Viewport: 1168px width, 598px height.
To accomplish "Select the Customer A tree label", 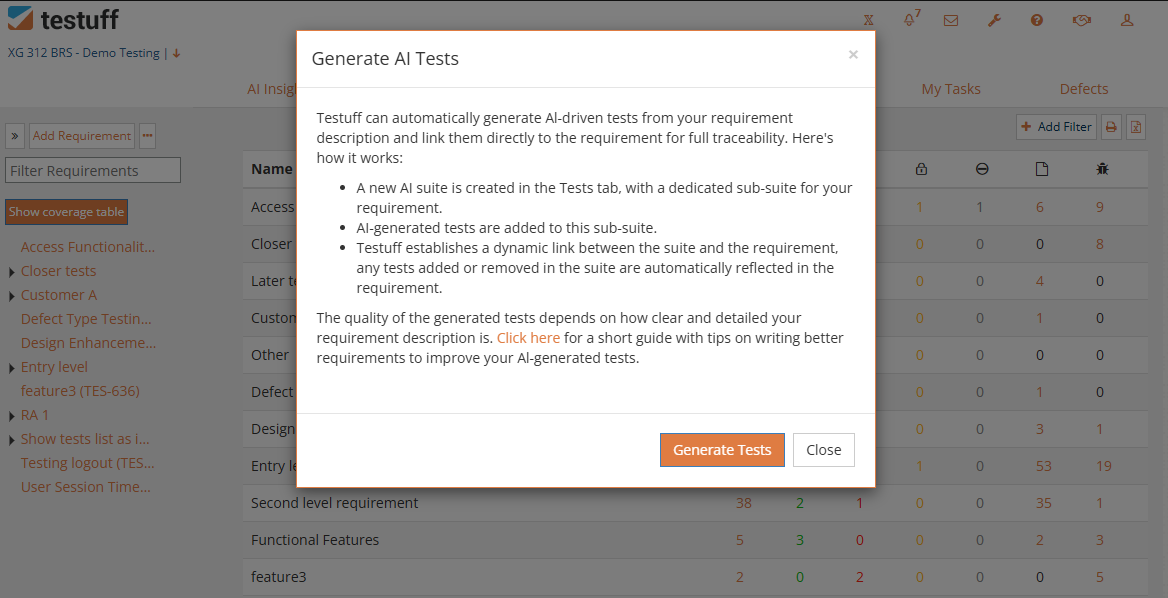I will point(59,294).
